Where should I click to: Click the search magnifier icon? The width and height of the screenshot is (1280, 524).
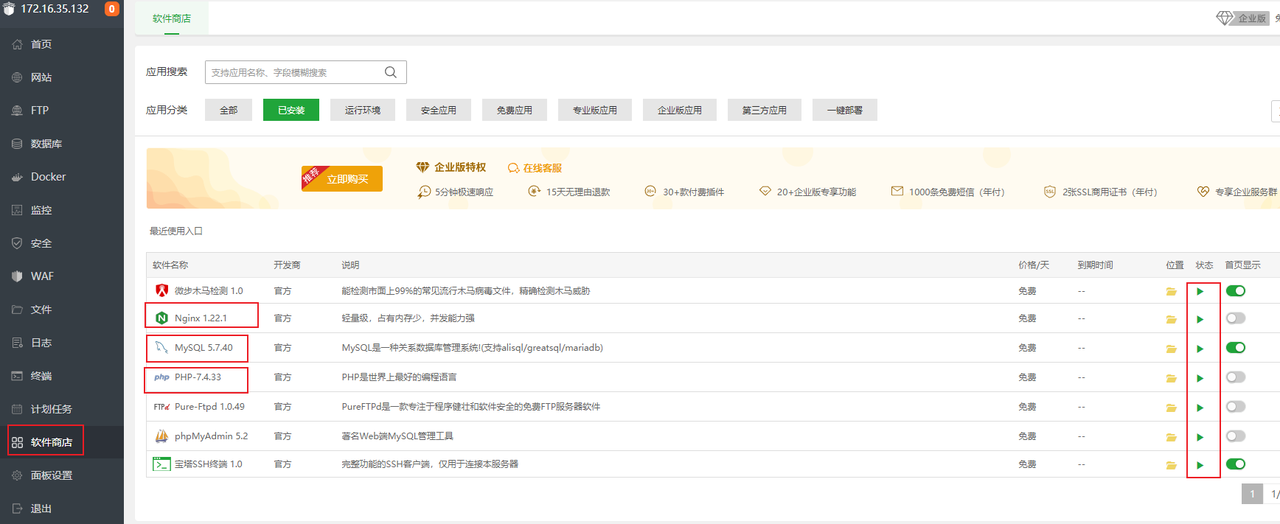pos(393,72)
